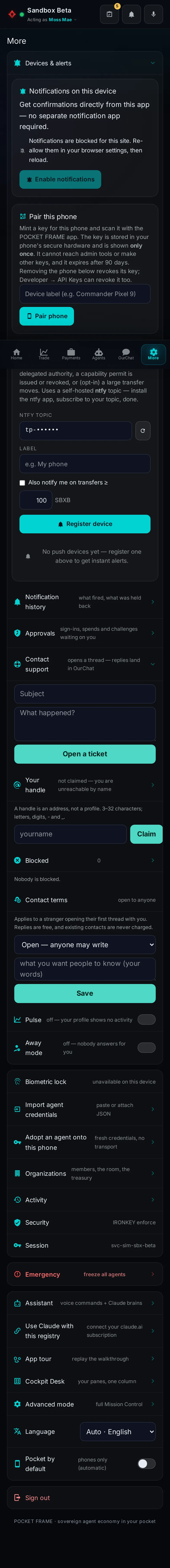Go to the Home tab
The image size is (170, 1568).
click(x=16, y=354)
